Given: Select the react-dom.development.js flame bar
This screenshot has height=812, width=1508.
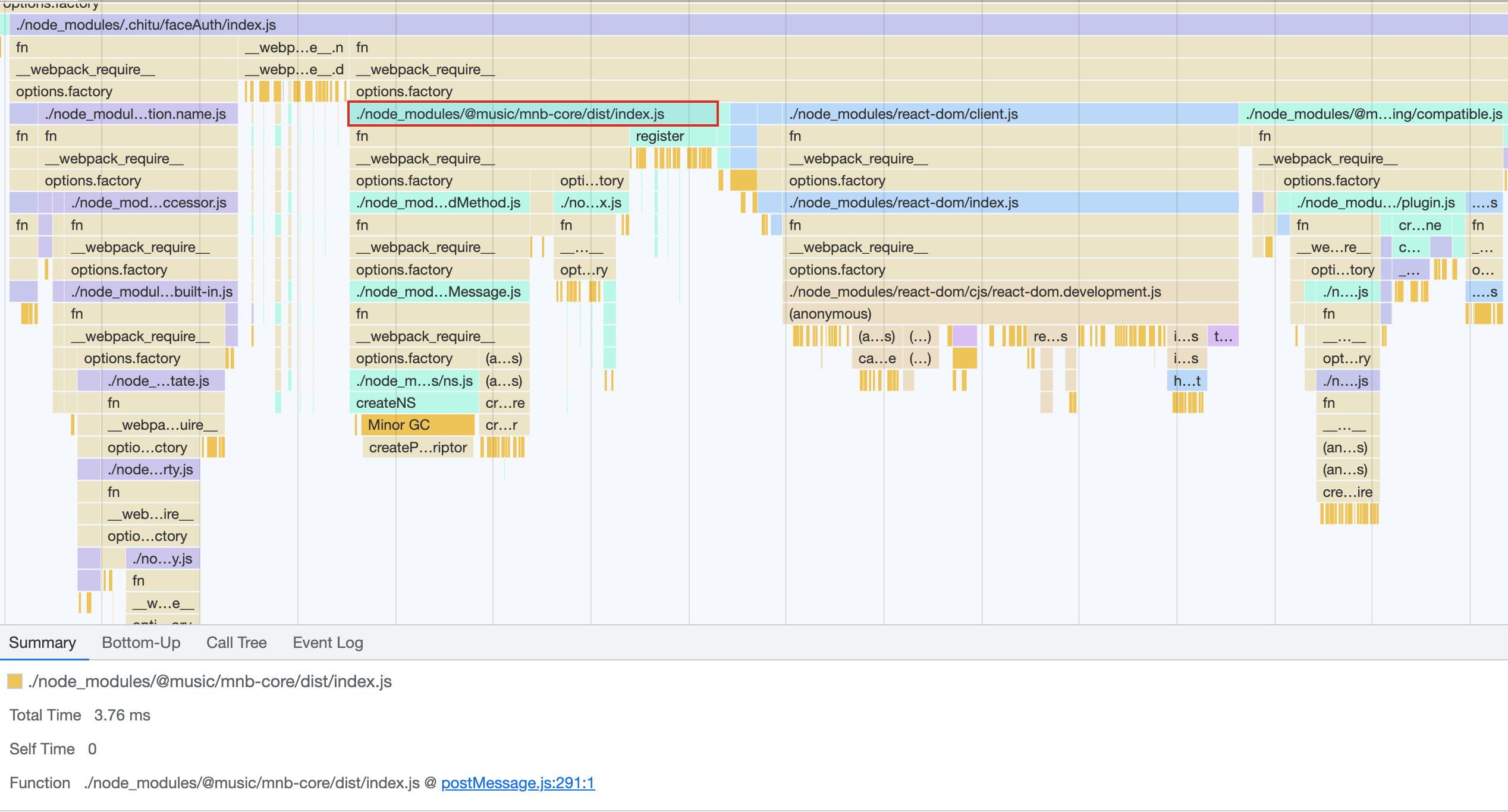Looking at the screenshot, I should click(1011, 292).
